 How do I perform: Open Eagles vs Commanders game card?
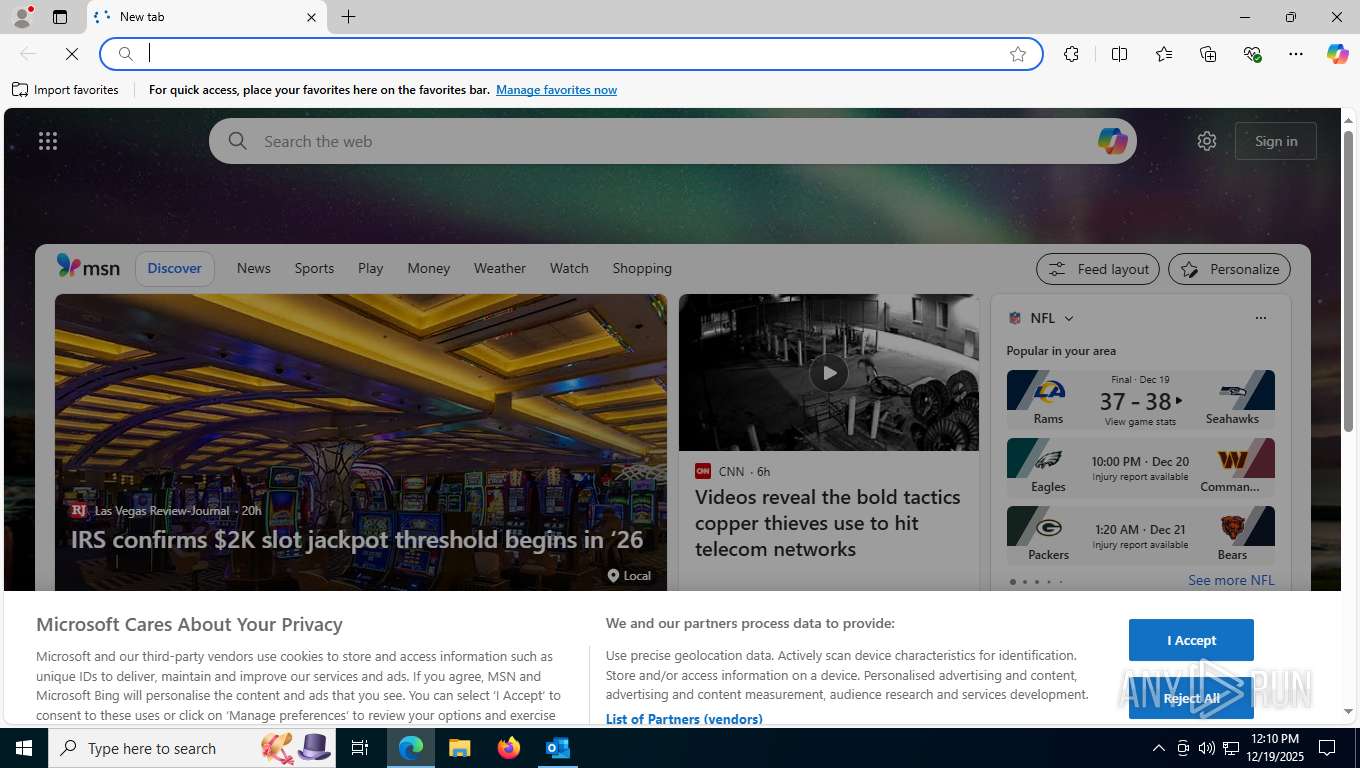pos(1140,467)
